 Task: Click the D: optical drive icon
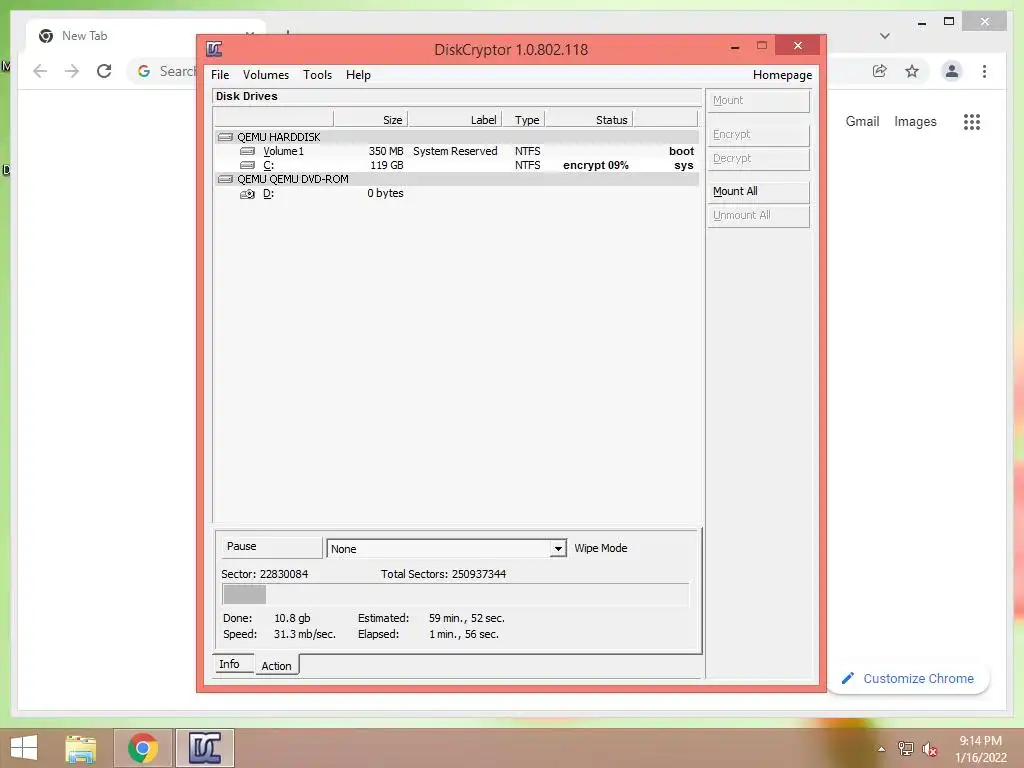click(248, 194)
